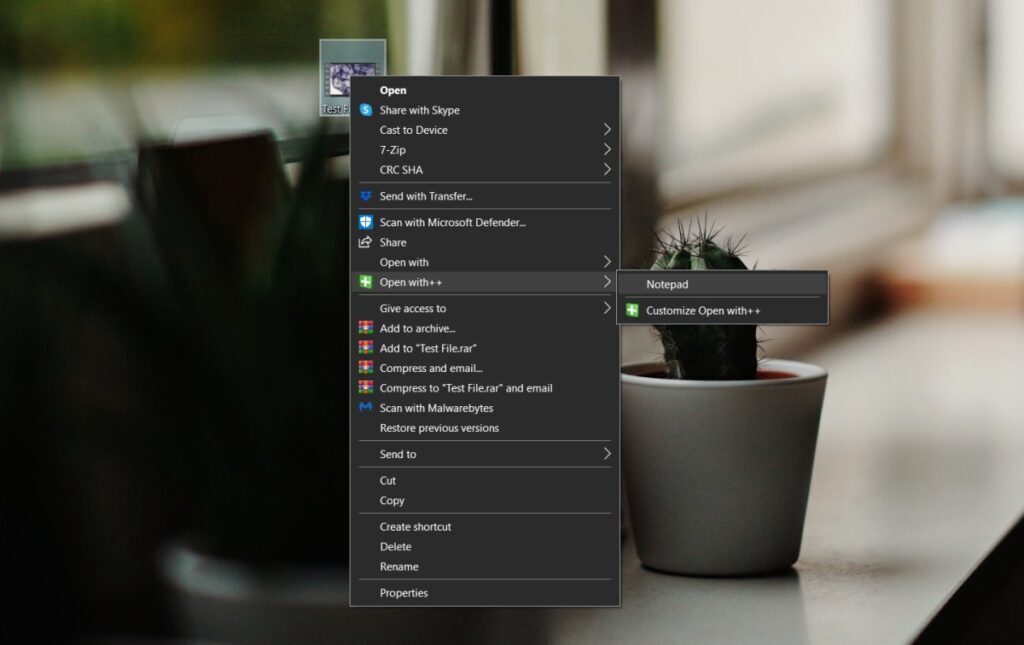Expand the 7-Zip submenu arrow
The image size is (1024, 645).
tap(608, 150)
